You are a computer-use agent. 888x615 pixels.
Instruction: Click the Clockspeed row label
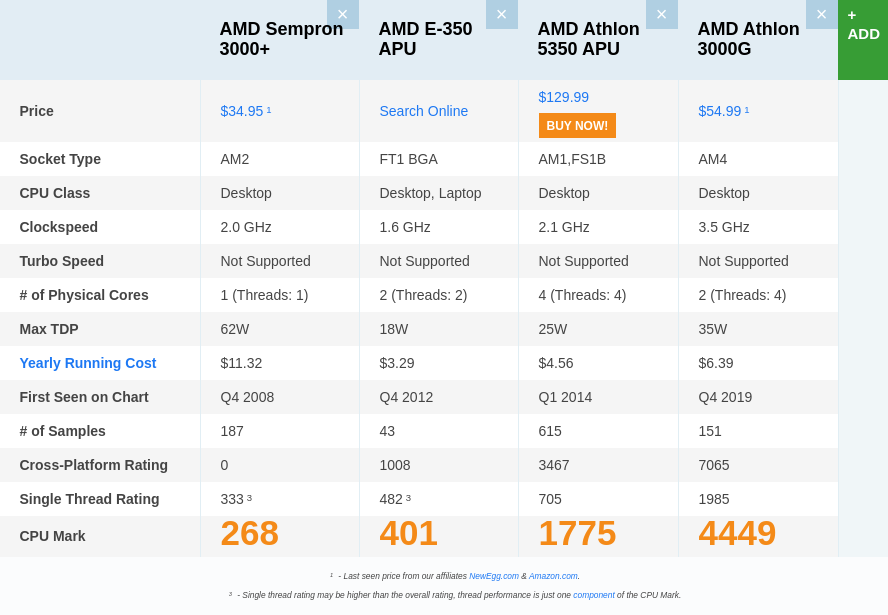(x=59, y=227)
